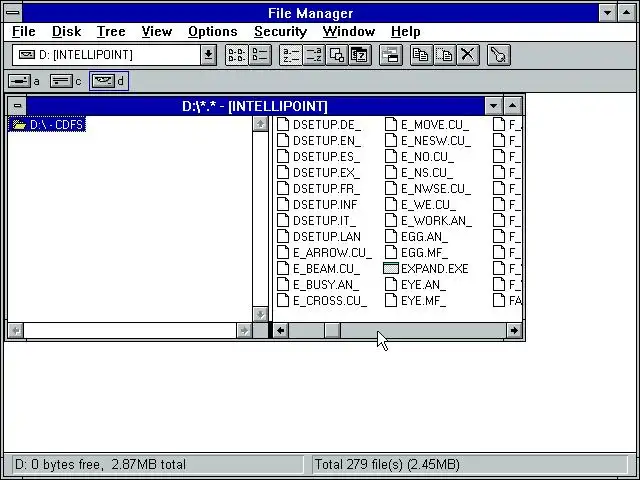
Task: Open the View menu
Action: click(157, 31)
